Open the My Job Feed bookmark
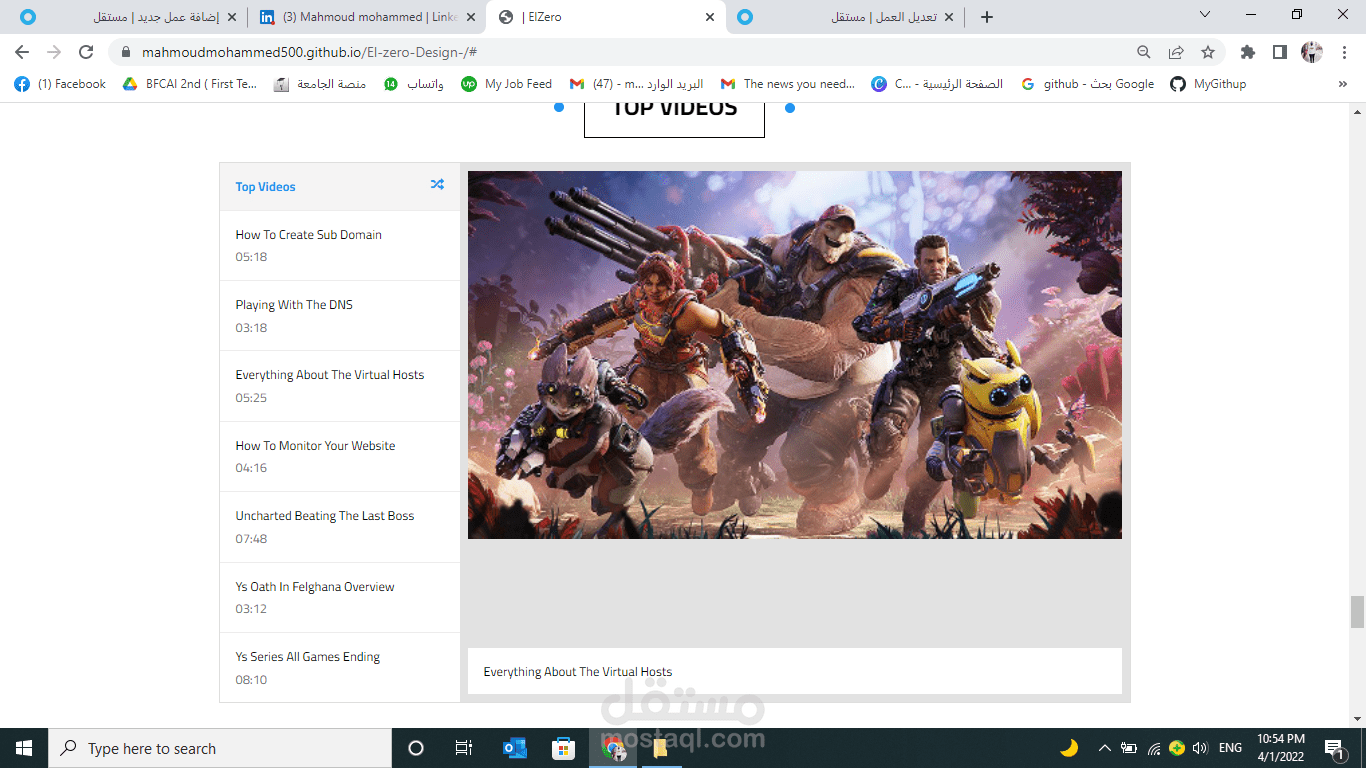Viewport: 1366px width, 768px height. [x=506, y=84]
